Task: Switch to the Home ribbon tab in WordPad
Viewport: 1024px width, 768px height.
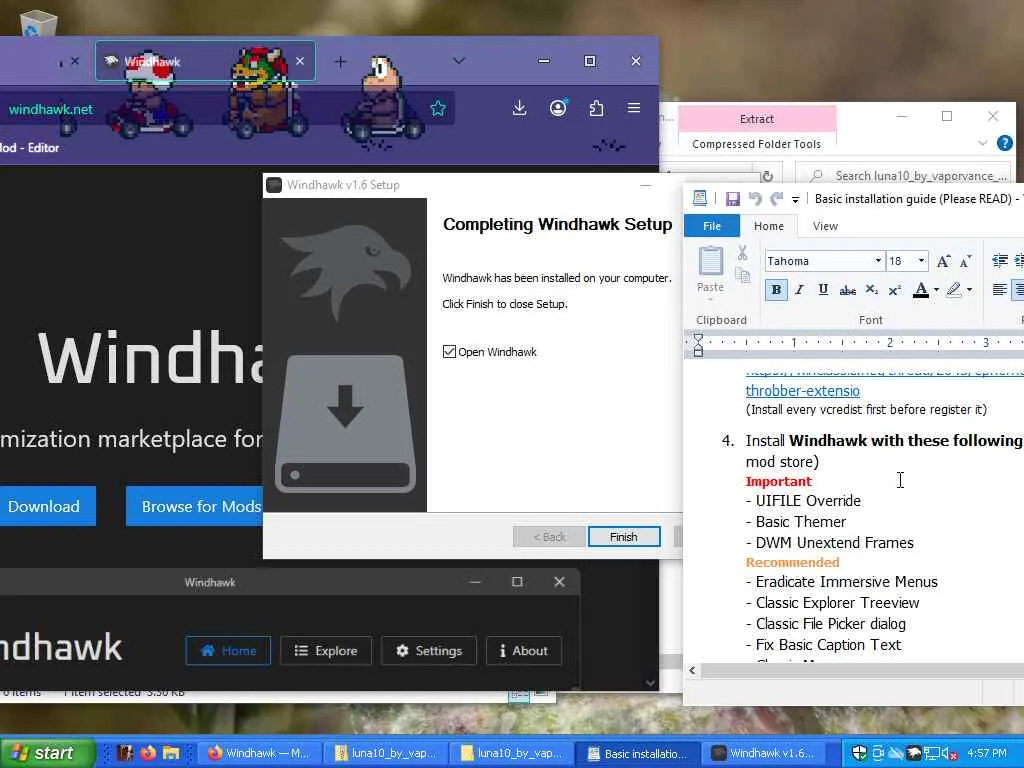Action: tap(769, 226)
